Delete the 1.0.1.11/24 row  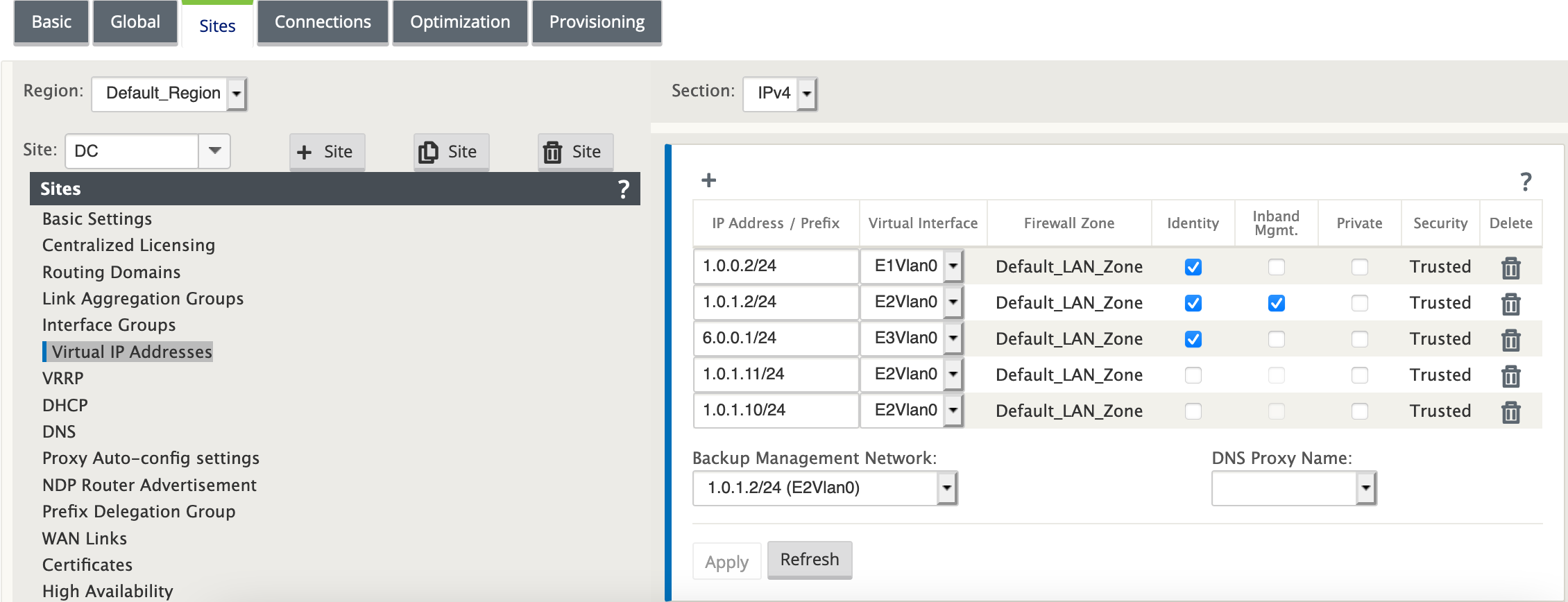1511,376
